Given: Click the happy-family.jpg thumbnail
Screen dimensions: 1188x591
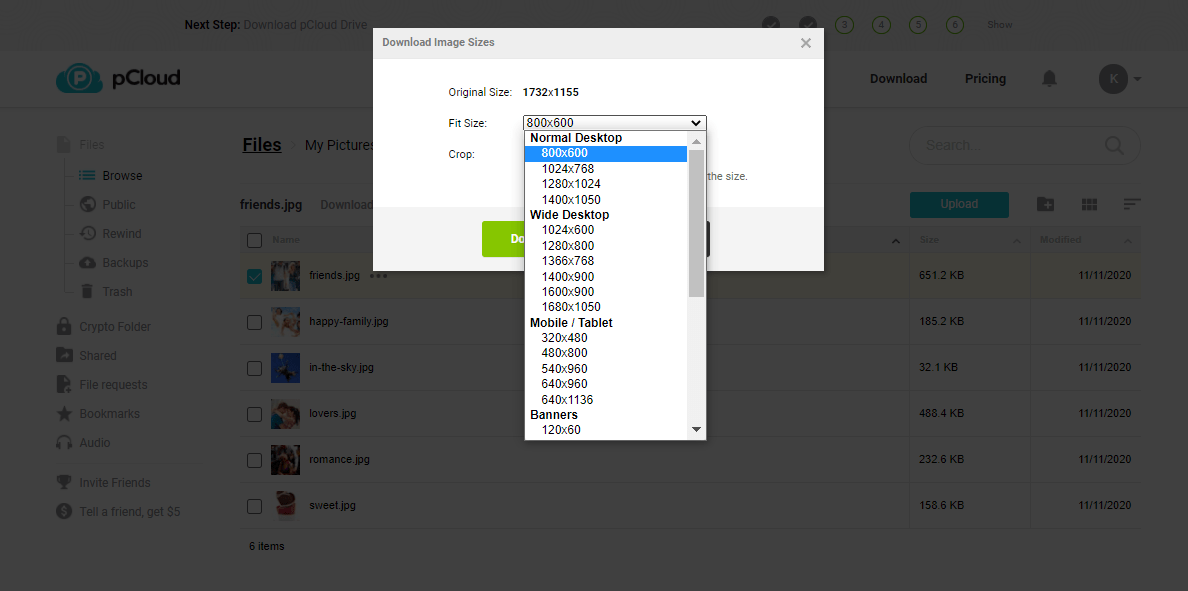Looking at the screenshot, I should click(x=286, y=322).
